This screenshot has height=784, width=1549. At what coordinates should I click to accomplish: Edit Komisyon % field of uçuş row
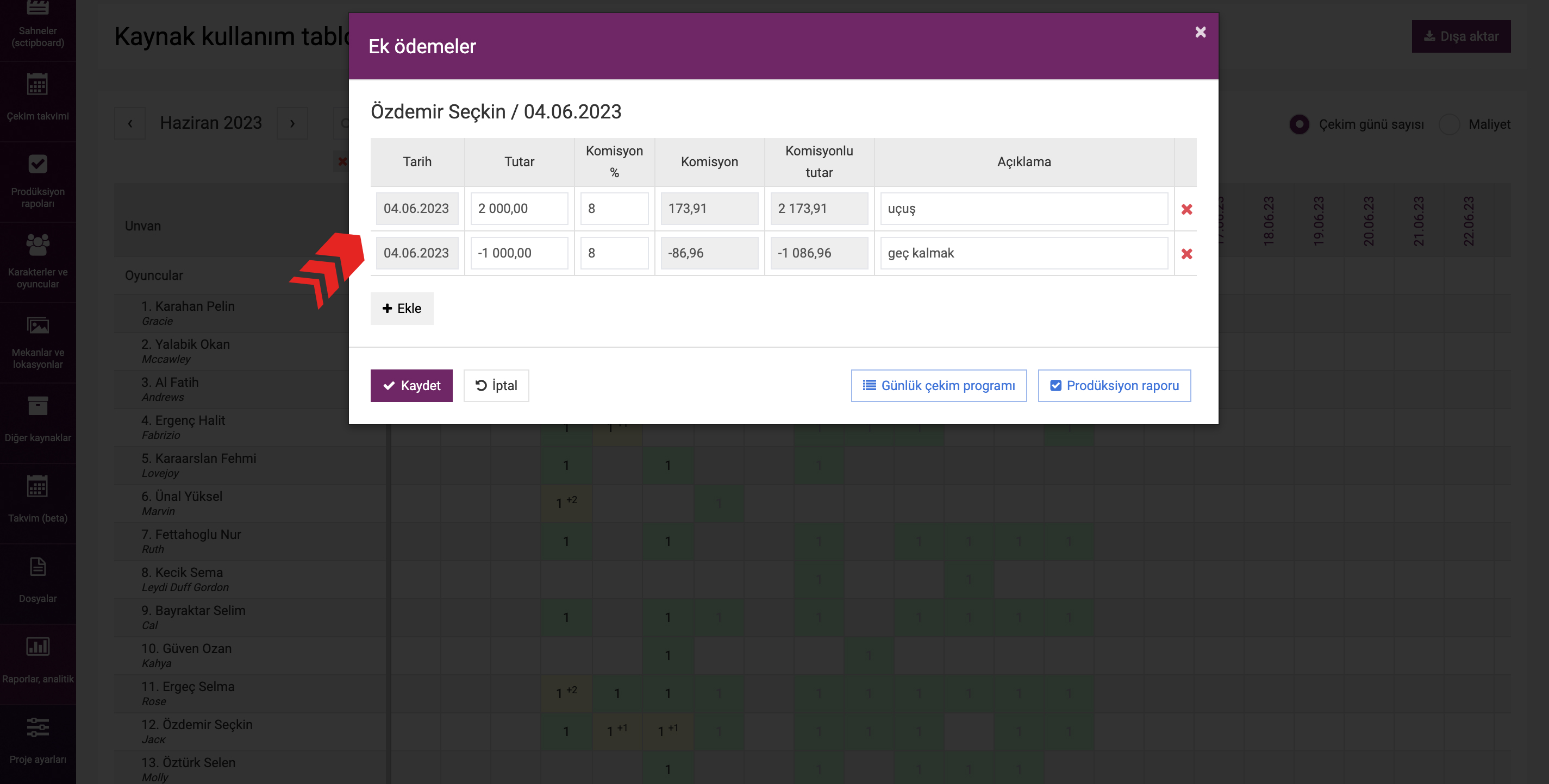614,209
